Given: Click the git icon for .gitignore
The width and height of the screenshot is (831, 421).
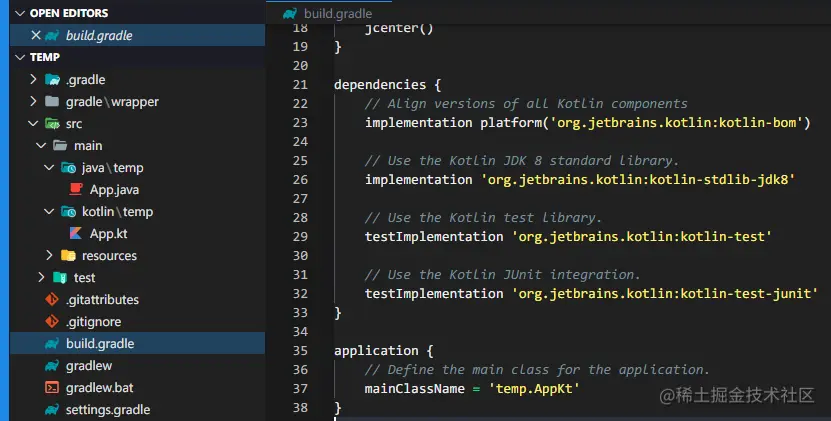Looking at the screenshot, I should tap(52, 321).
